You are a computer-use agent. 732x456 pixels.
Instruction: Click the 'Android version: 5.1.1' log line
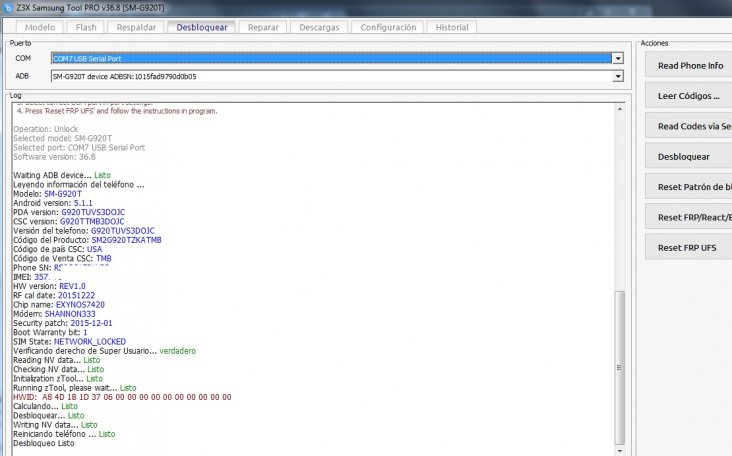pyautogui.click(x=53, y=203)
